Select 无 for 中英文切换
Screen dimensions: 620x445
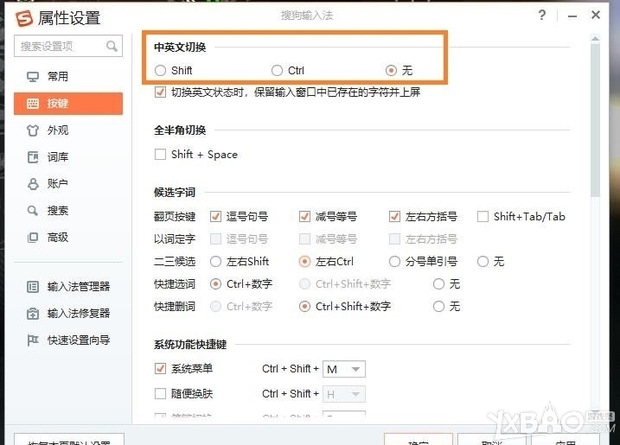391,70
